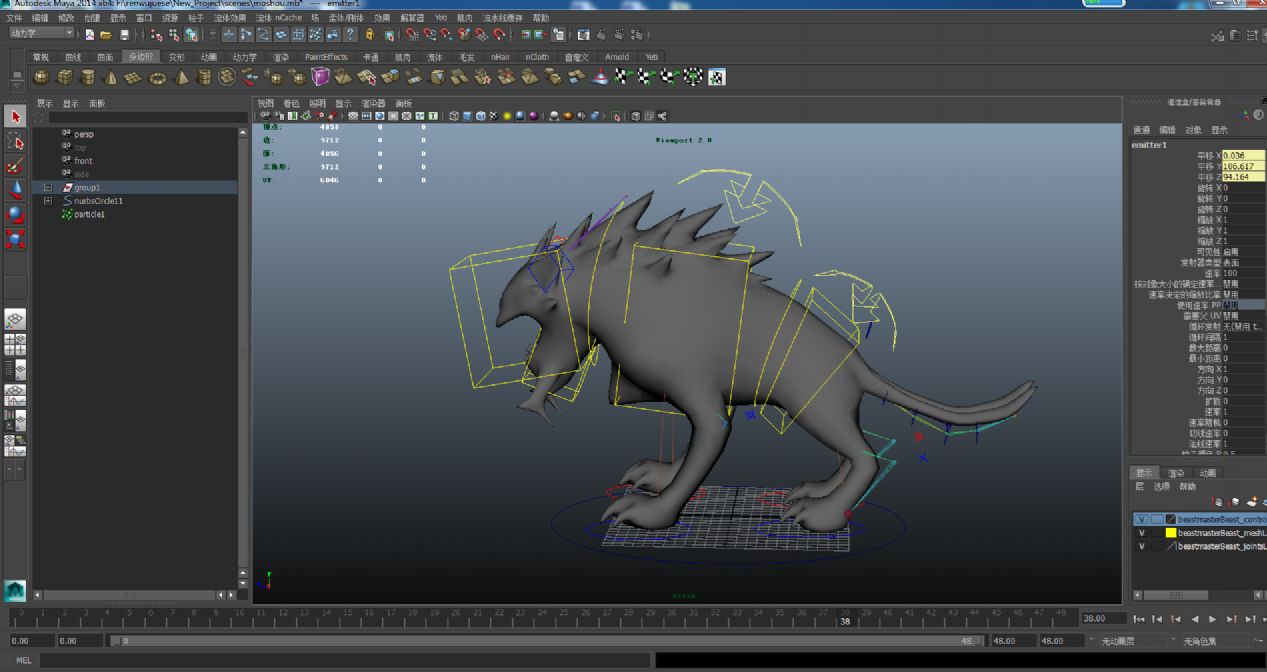Image resolution: width=1267 pixels, height=672 pixels.
Task: Toggle the 可见性 visibility attribute value
Action: (1243, 252)
